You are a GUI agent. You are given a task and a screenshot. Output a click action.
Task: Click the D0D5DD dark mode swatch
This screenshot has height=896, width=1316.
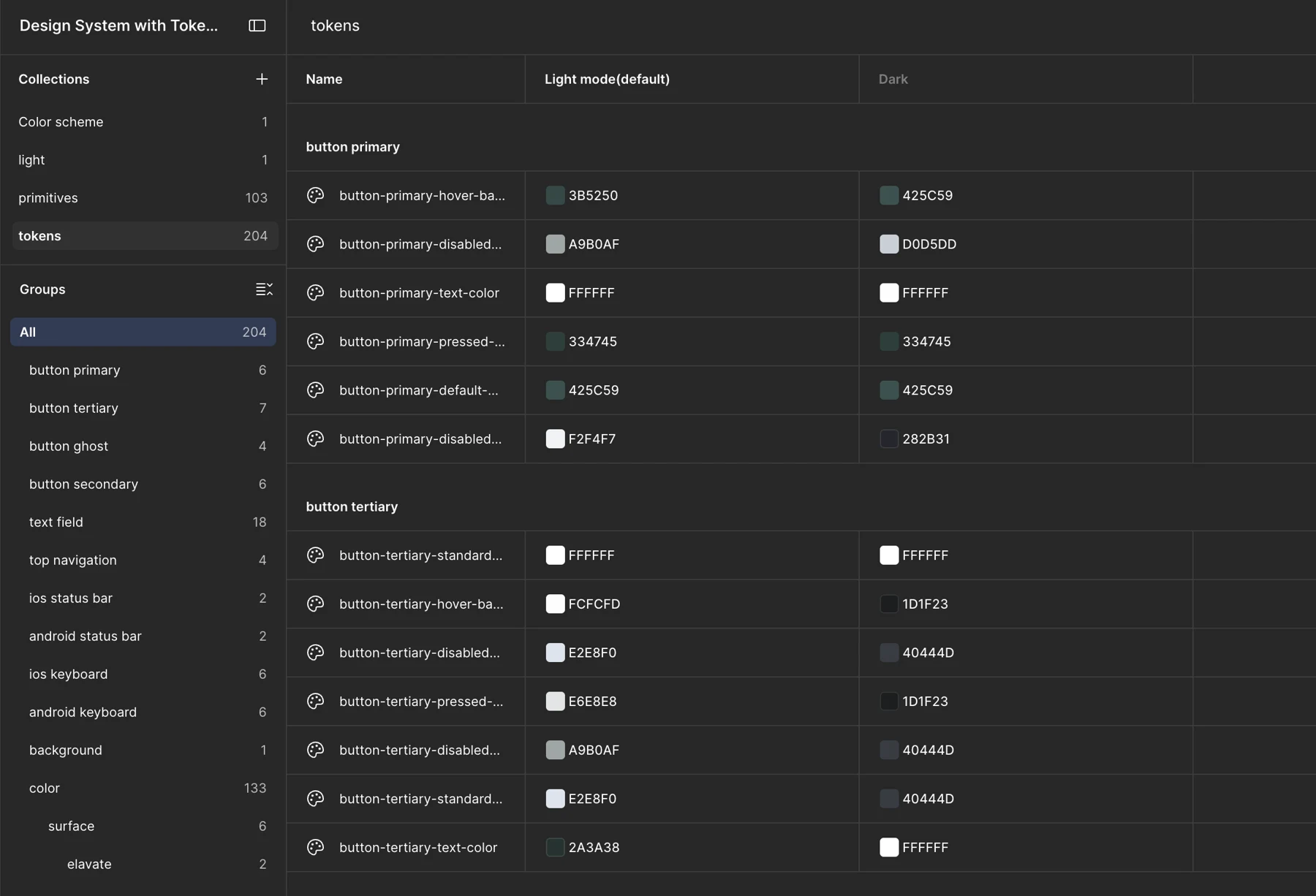(889, 244)
